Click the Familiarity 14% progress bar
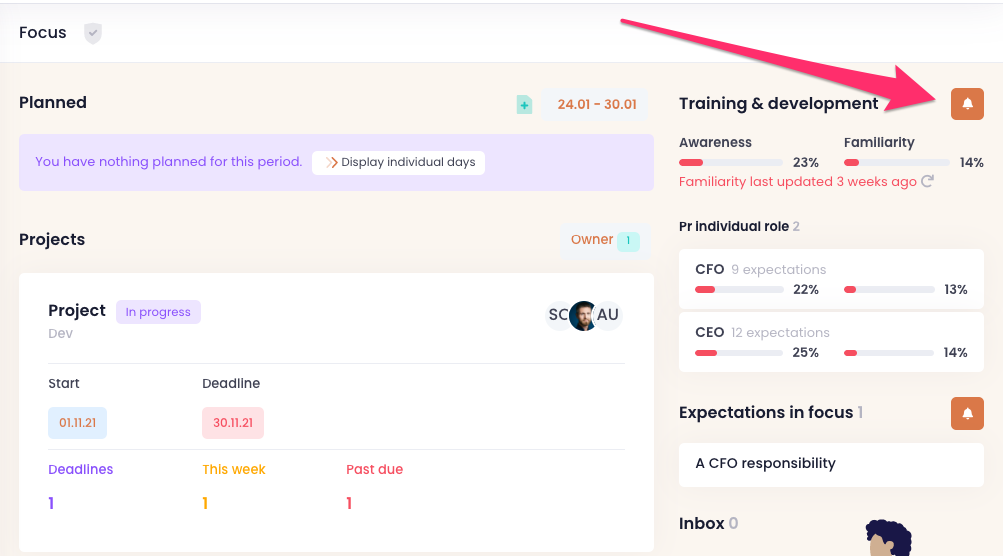This screenshot has width=1003, height=556. (x=896, y=162)
